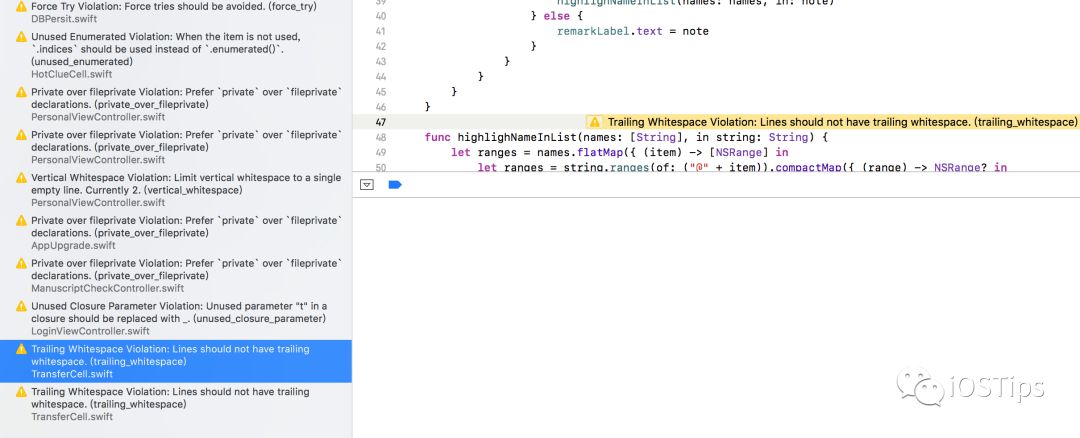Click line number 49 in gutter

380,153
